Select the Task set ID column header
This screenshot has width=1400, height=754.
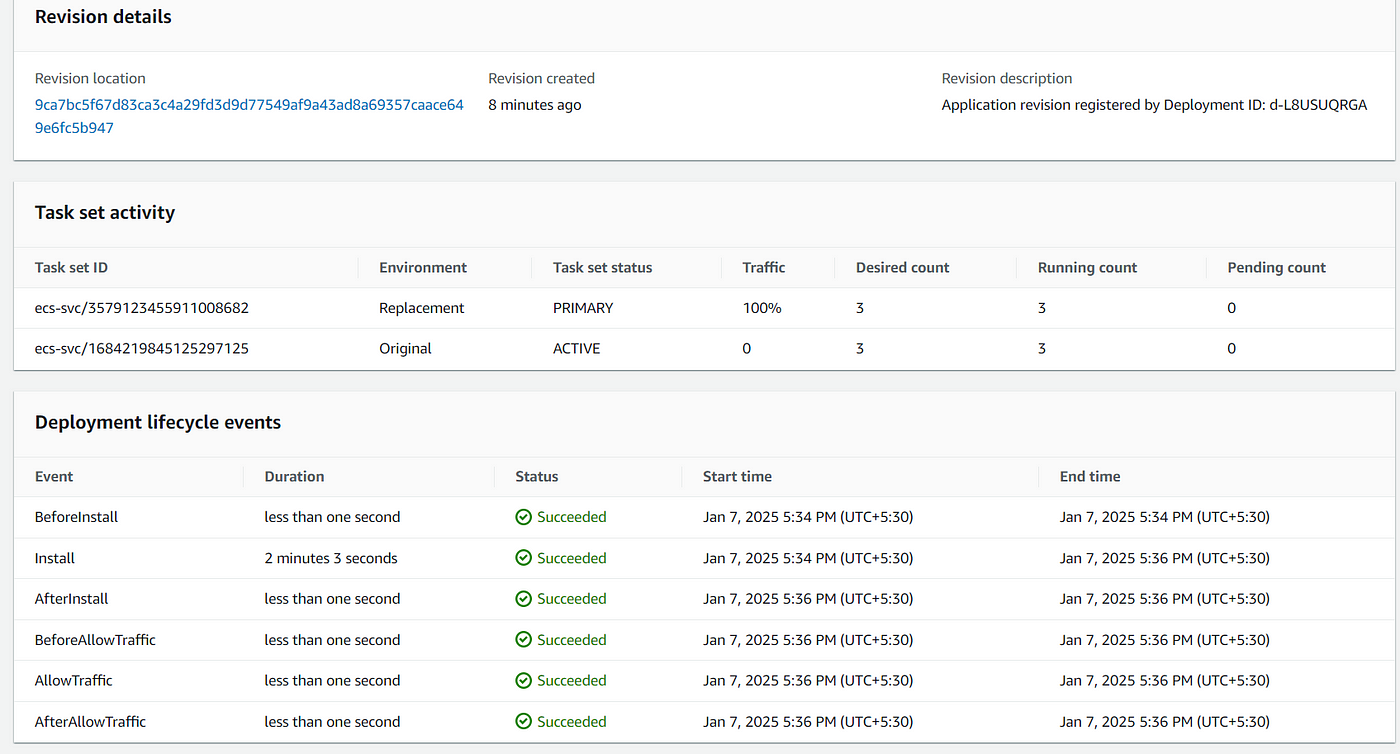71,267
